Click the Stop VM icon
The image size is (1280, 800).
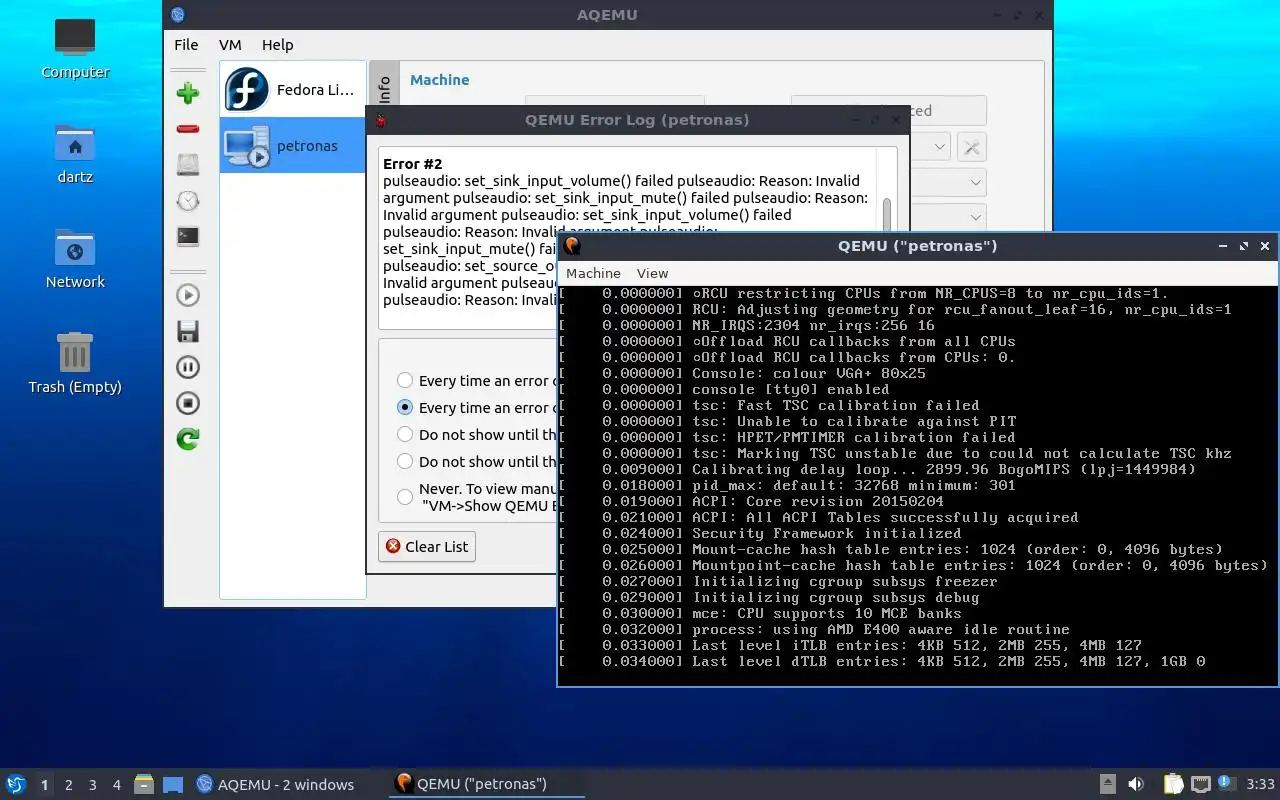click(187, 403)
